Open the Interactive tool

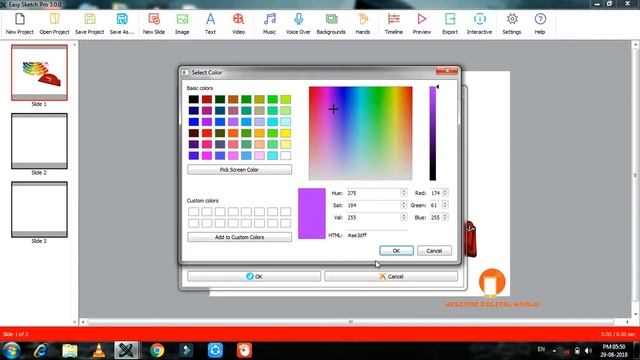click(479, 24)
